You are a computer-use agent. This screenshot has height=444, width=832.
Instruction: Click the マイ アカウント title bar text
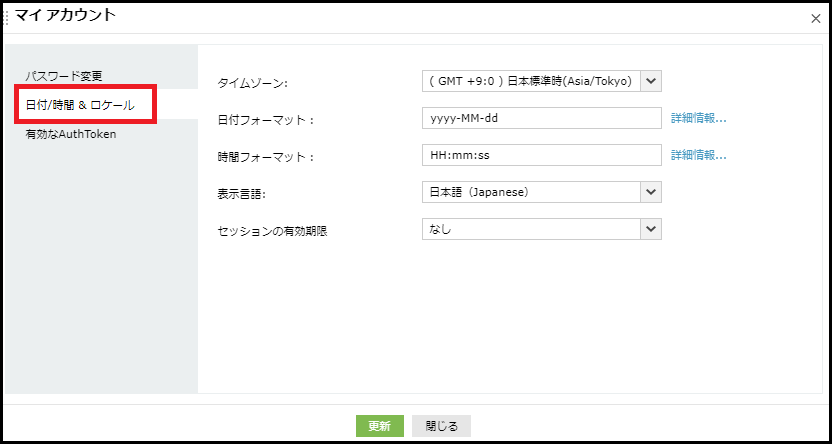pos(65,15)
